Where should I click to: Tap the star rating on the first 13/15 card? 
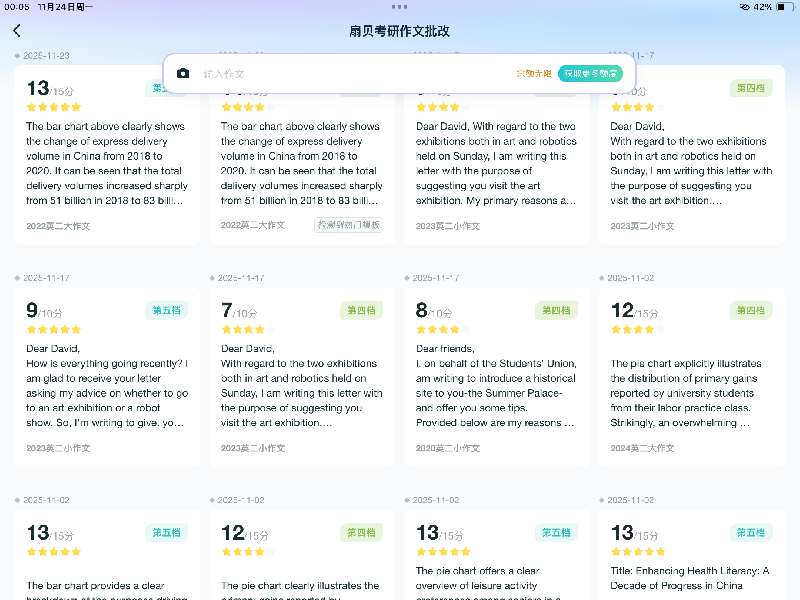(53, 107)
